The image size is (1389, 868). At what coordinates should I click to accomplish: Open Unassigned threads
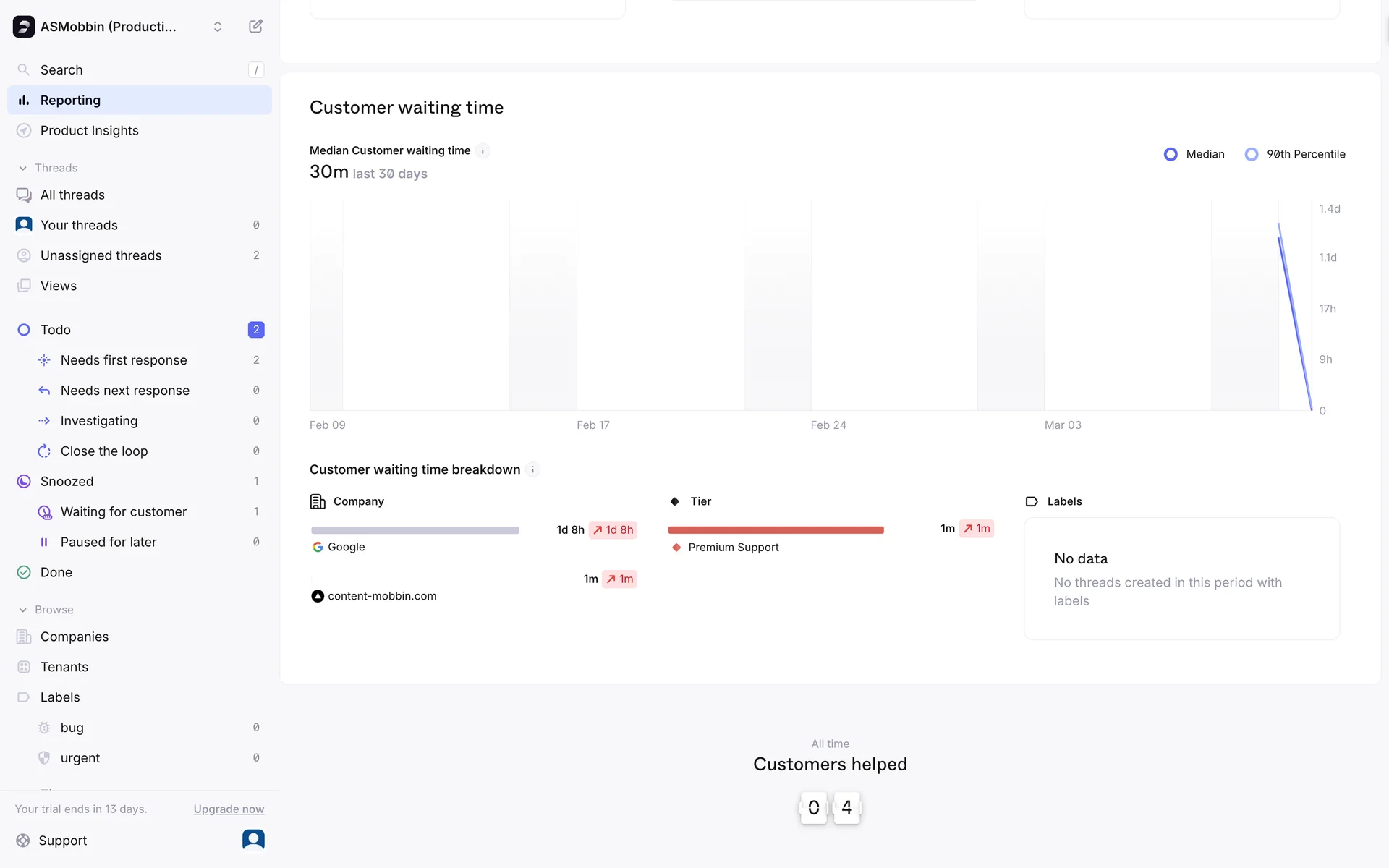(x=101, y=255)
